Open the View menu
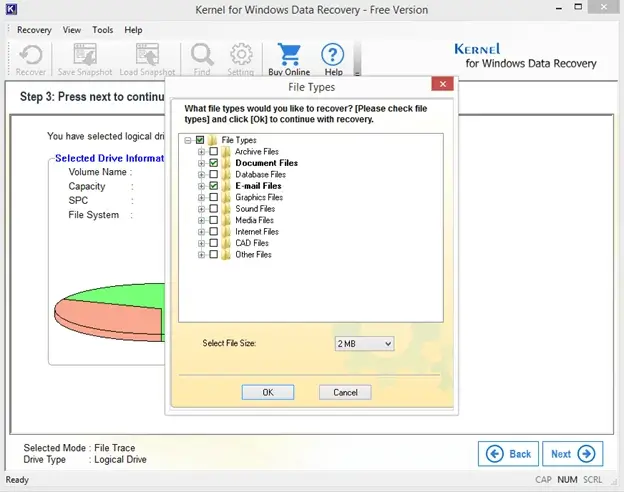The height and width of the screenshot is (492, 624). (72, 30)
